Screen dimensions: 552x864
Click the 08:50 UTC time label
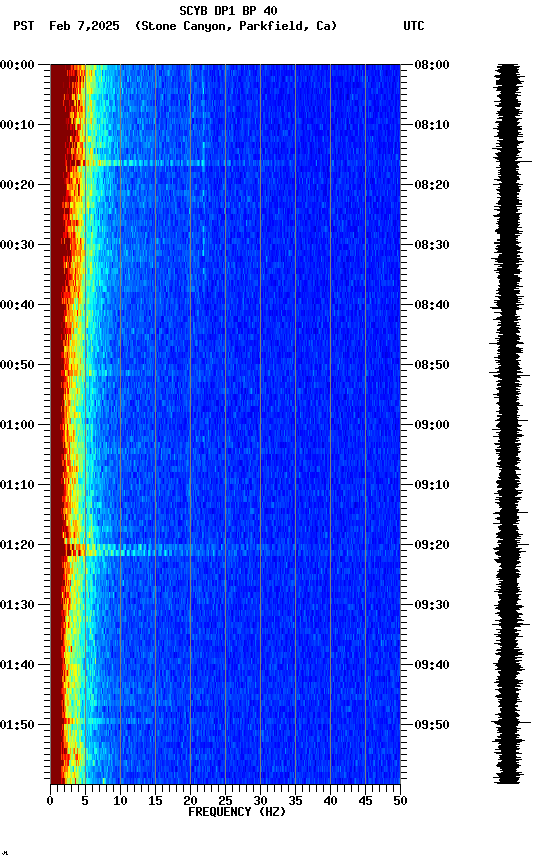(432, 365)
